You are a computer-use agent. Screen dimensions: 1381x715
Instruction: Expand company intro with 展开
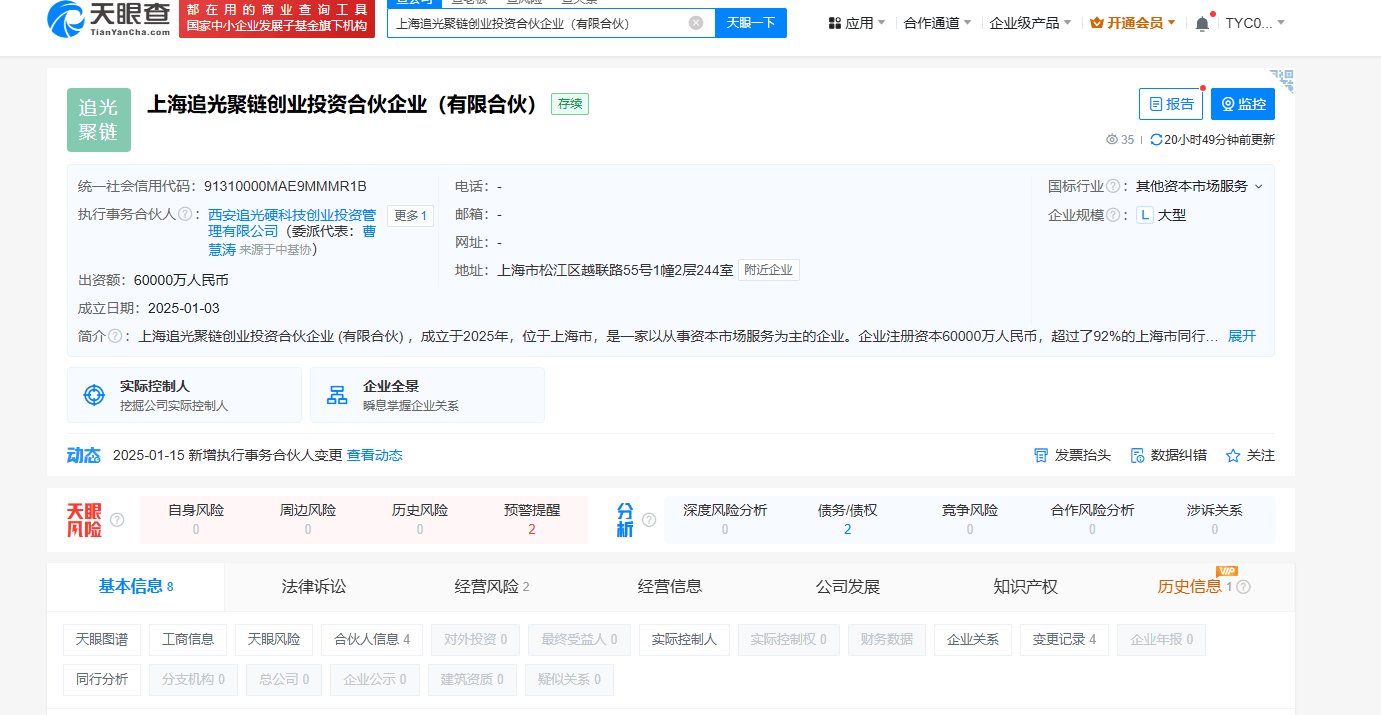1242,336
